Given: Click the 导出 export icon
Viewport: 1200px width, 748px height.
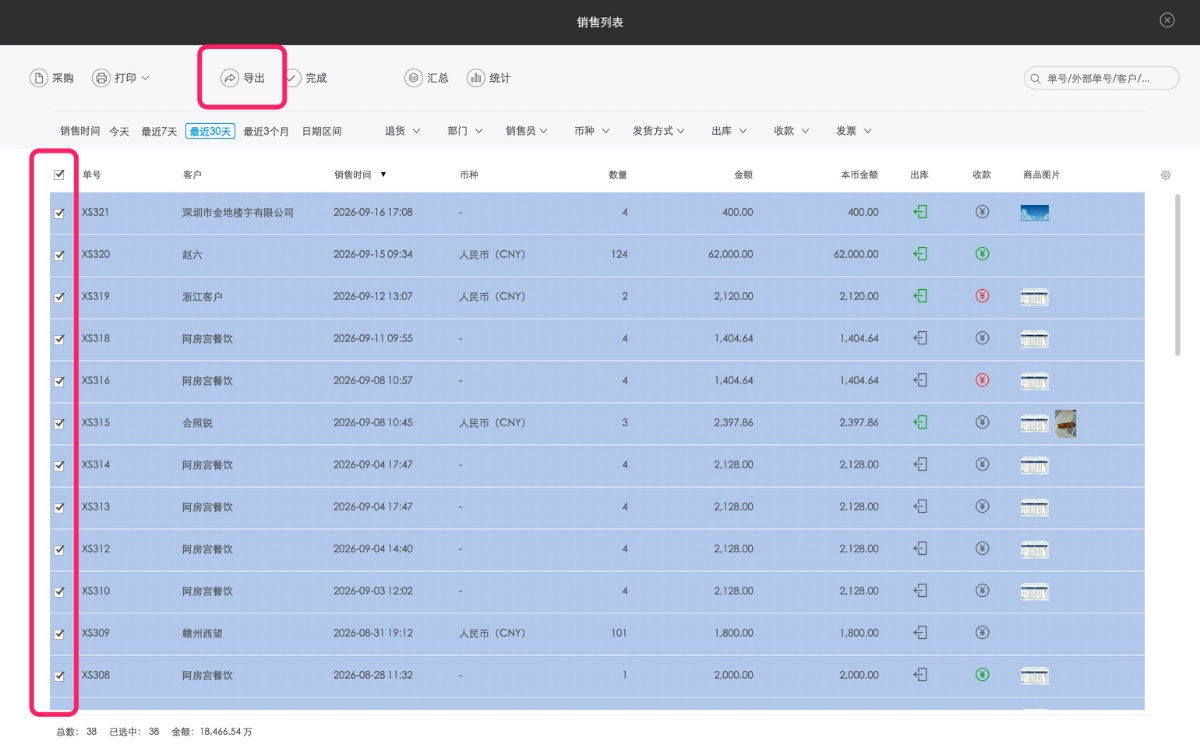Looking at the screenshot, I should [230, 78].
